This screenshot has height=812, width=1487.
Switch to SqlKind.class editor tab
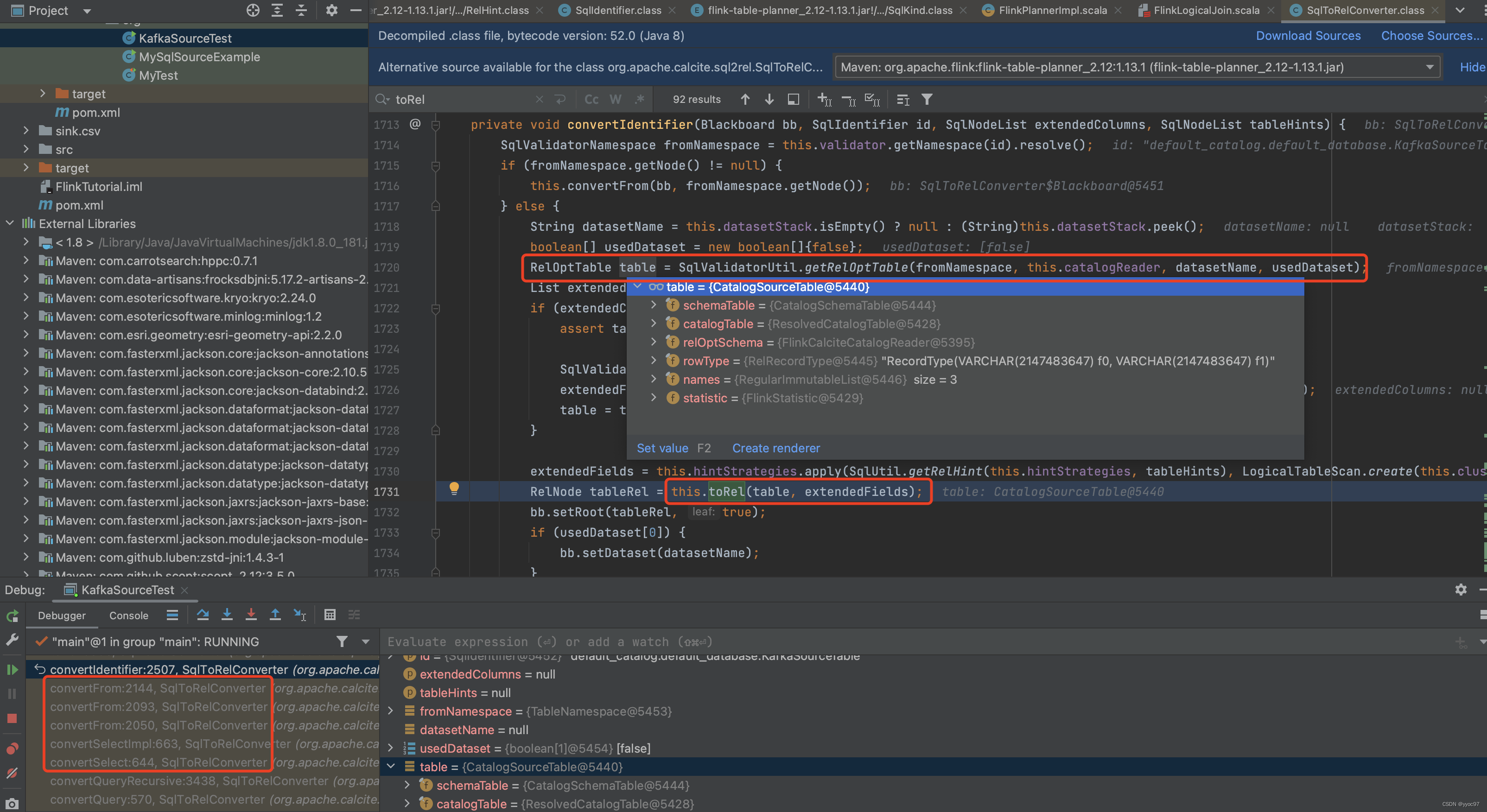tap(830, 10)
